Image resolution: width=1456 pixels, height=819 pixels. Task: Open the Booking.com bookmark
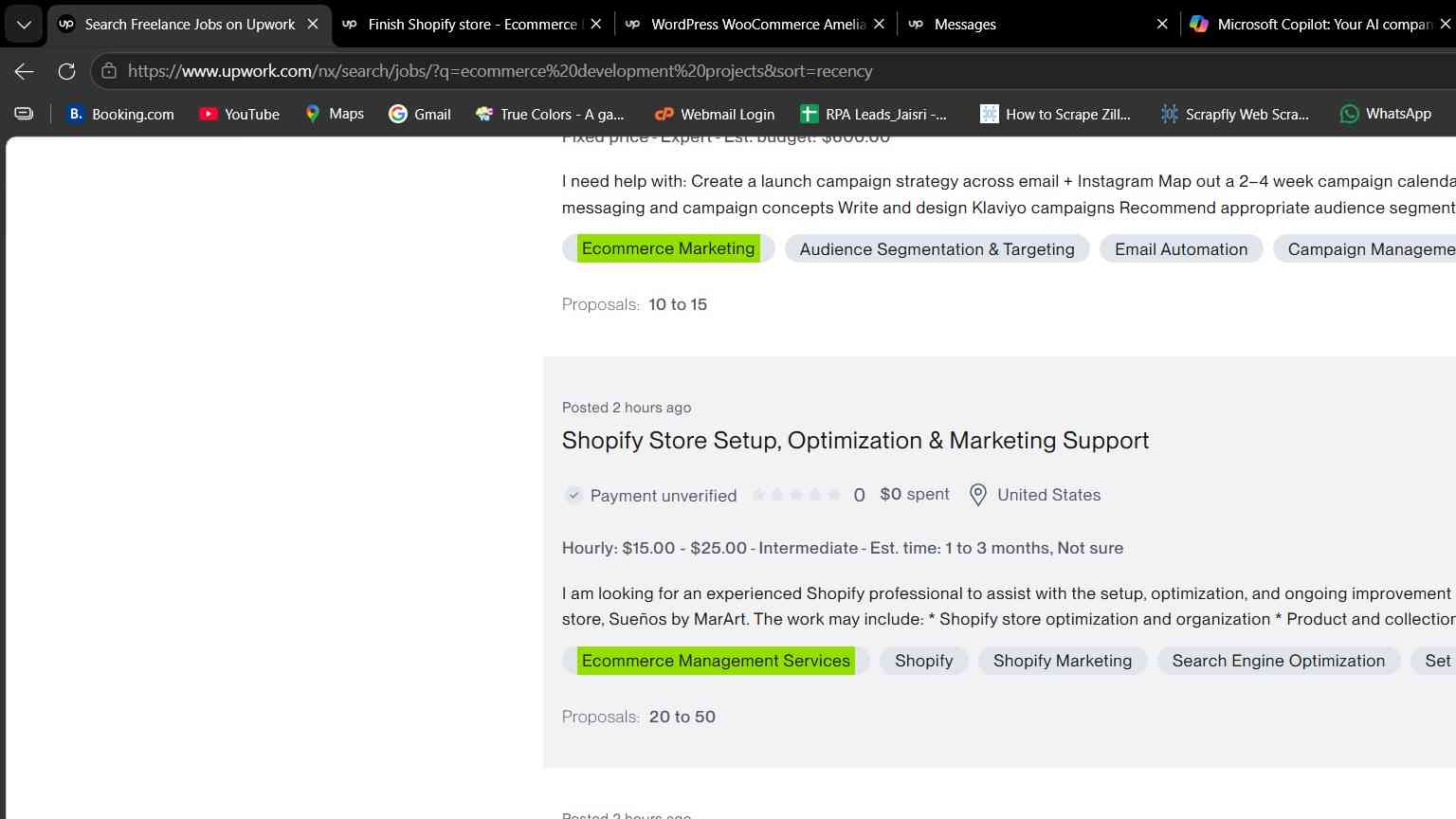pos(120,114)
